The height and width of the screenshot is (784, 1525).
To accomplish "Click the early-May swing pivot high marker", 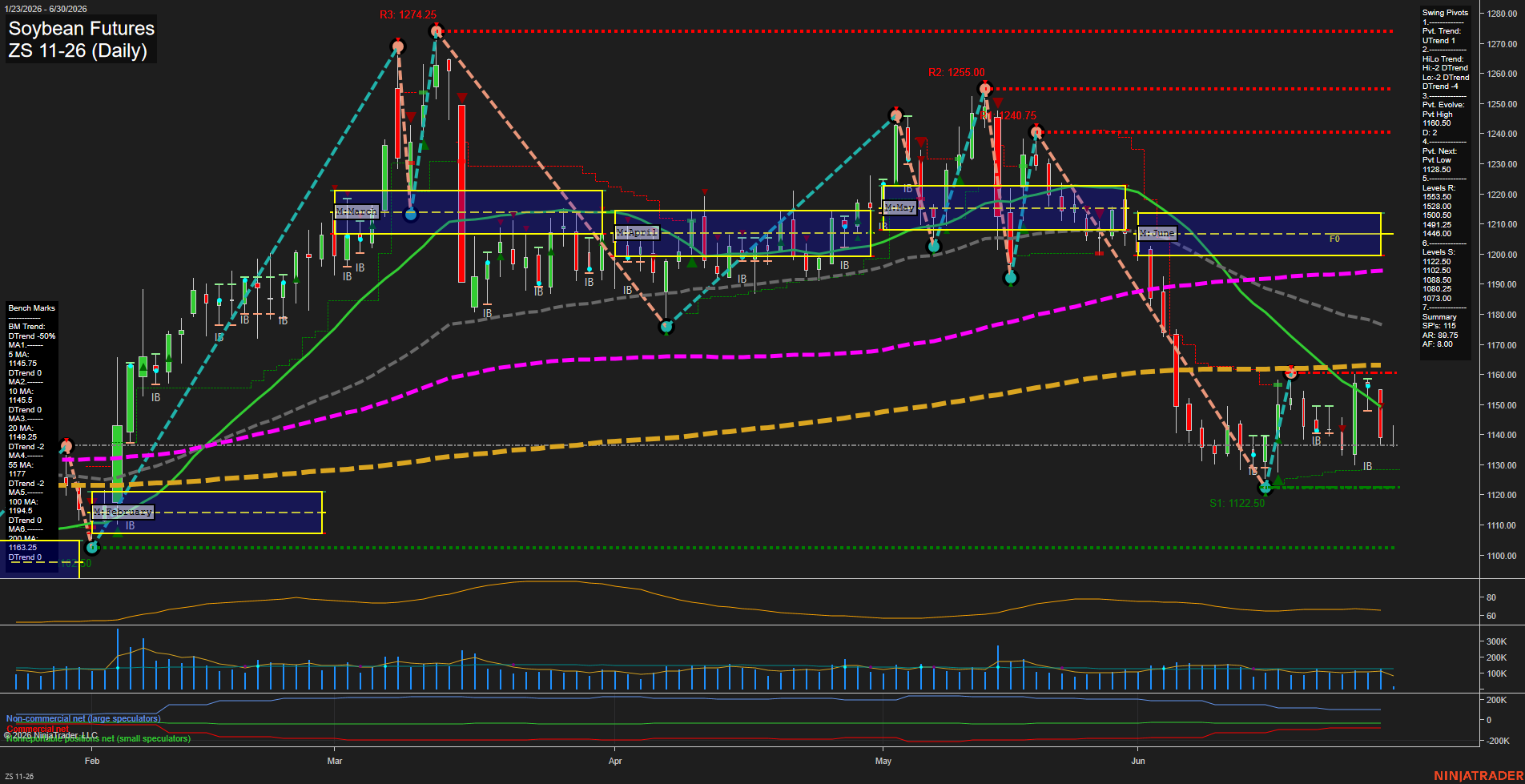I will [x=896, y=115].
